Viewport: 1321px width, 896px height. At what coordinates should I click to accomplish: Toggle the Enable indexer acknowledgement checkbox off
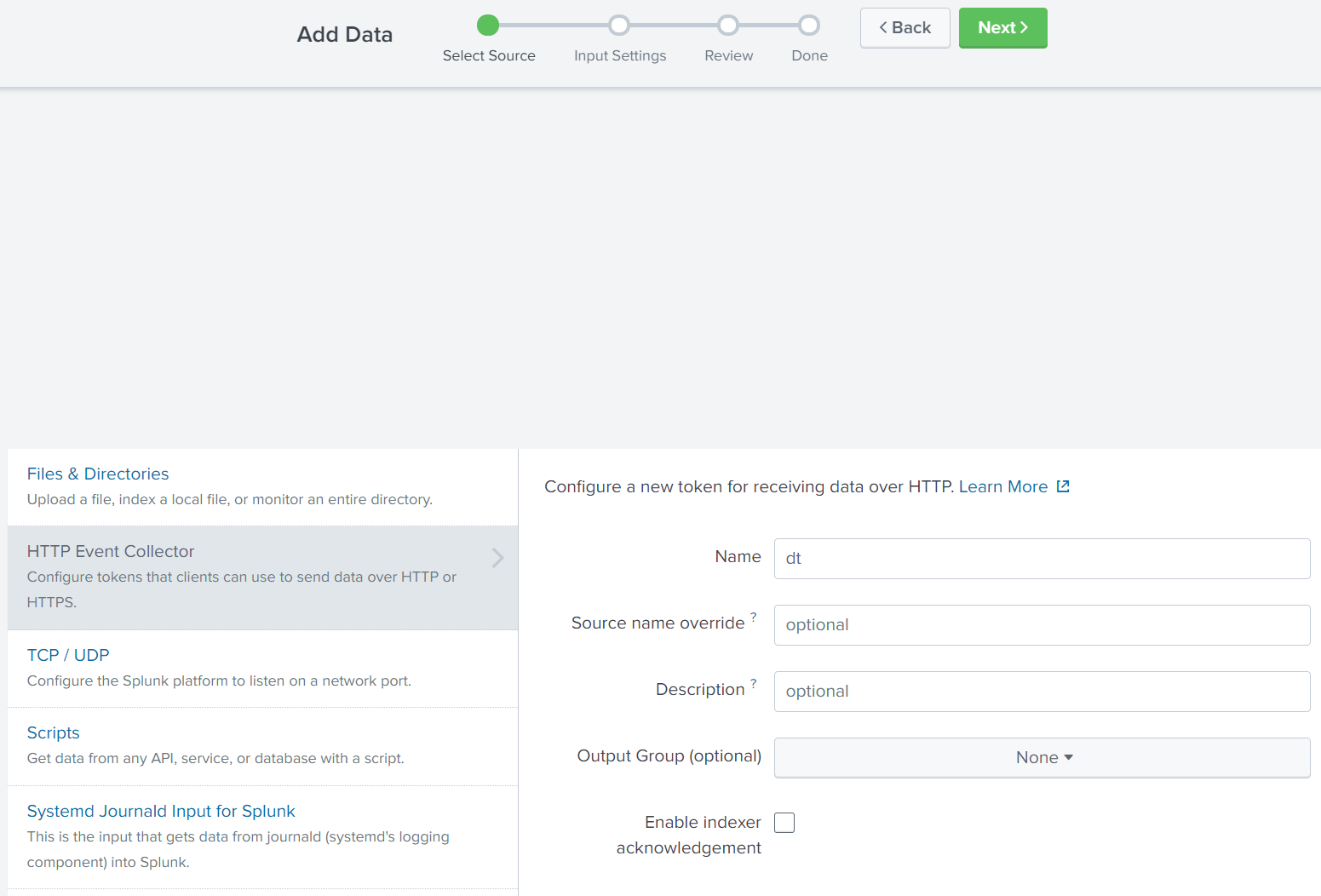point(784,822)
